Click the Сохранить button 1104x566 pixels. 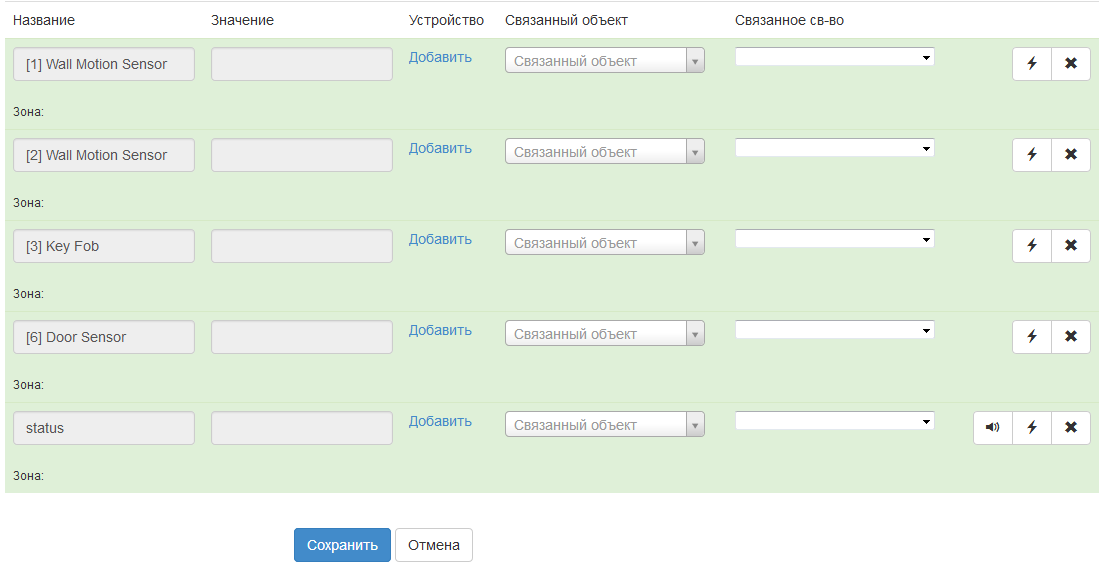pyautogui.click(x=342, y=545)
